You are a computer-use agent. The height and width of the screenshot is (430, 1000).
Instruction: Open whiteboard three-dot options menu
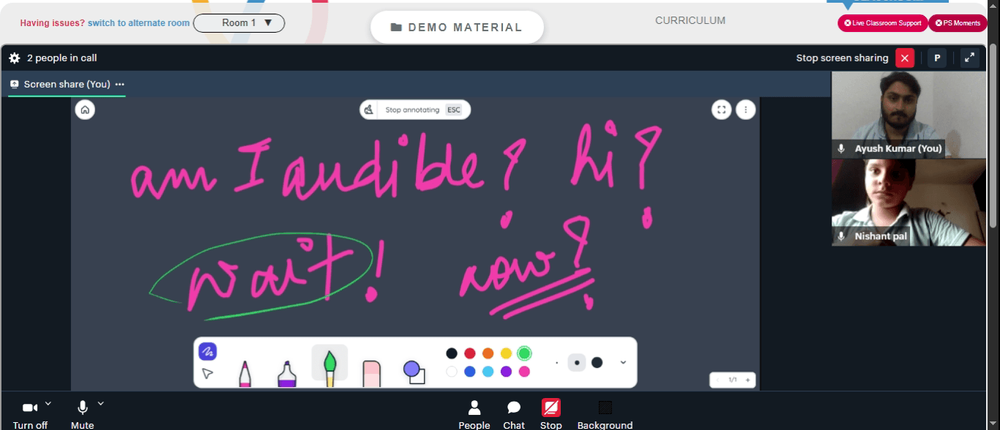pos(746,110)
